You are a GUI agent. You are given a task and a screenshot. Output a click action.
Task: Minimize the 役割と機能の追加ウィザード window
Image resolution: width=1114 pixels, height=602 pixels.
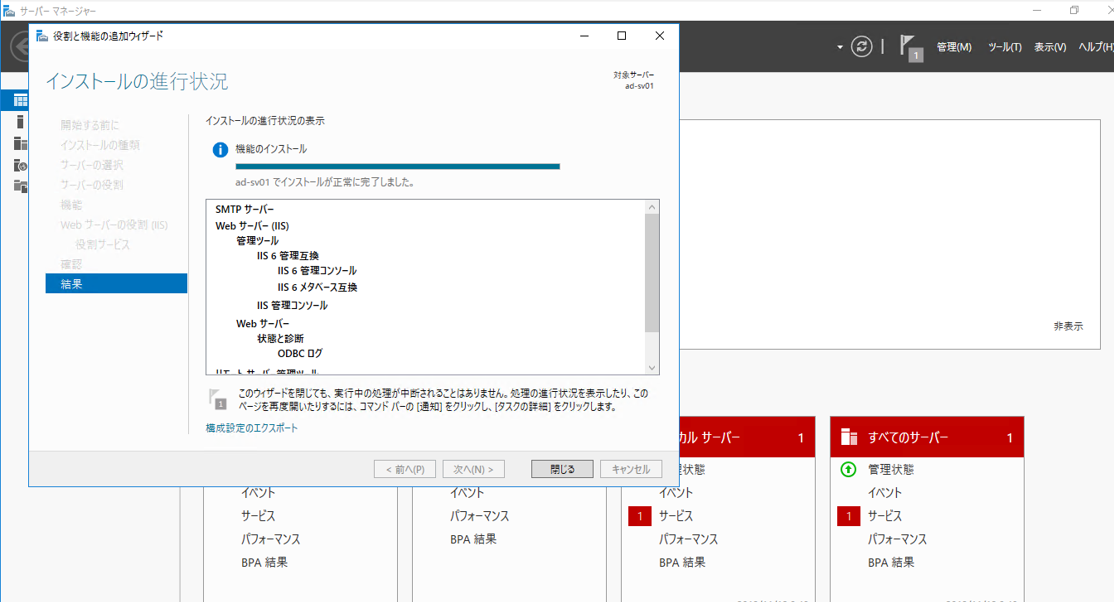(x=584, y=36)
